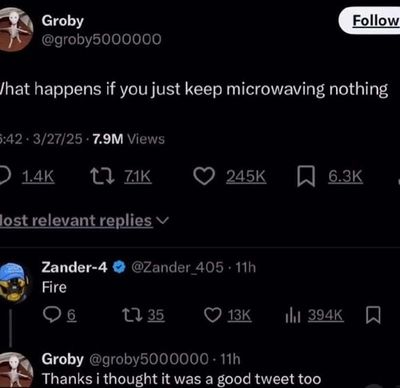View analytics icon showing 394K
This screenshot has width=400, height=388.
point(293,315)
